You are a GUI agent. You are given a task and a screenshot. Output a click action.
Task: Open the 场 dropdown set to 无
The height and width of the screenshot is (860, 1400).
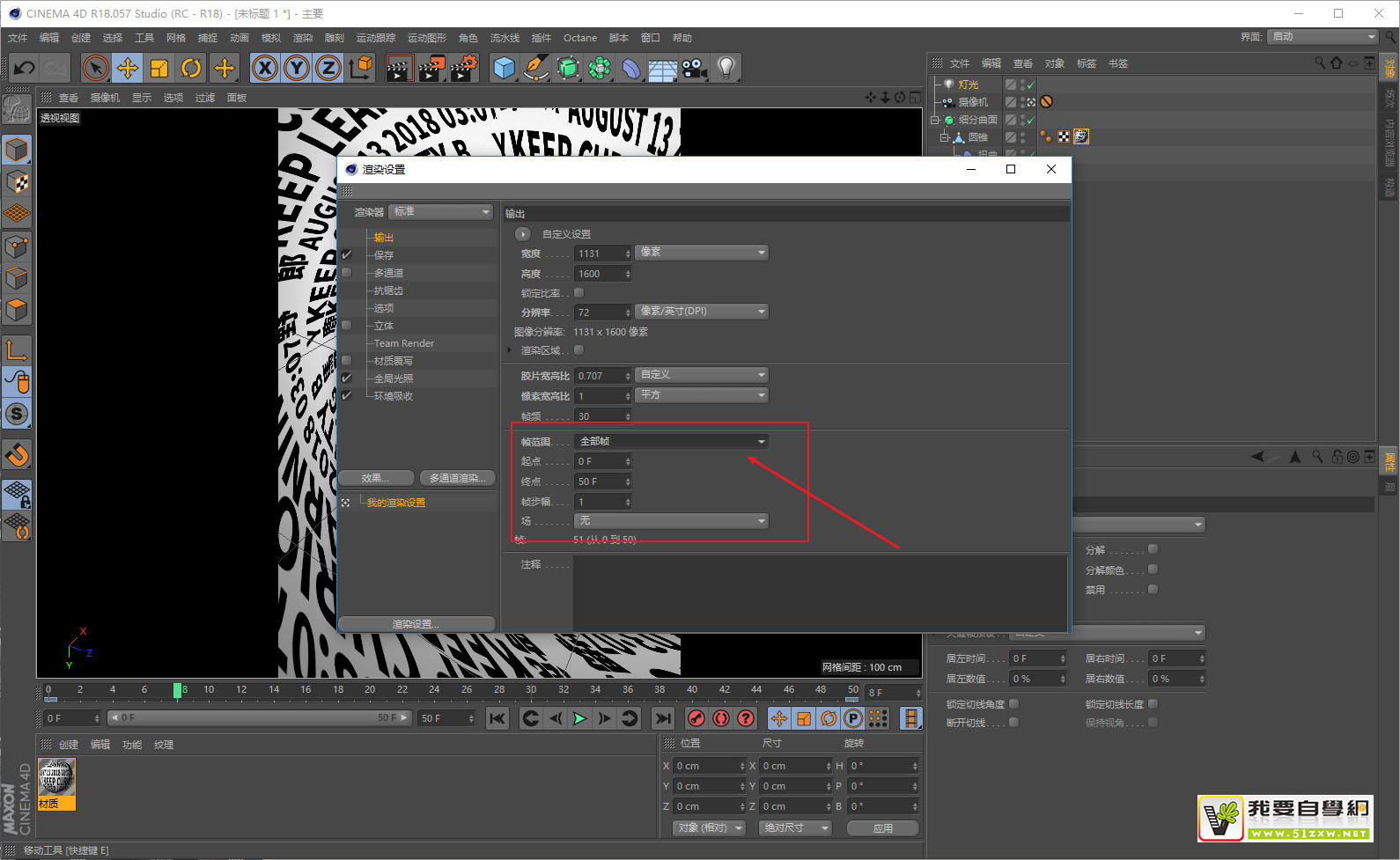[x=672, y=521]
